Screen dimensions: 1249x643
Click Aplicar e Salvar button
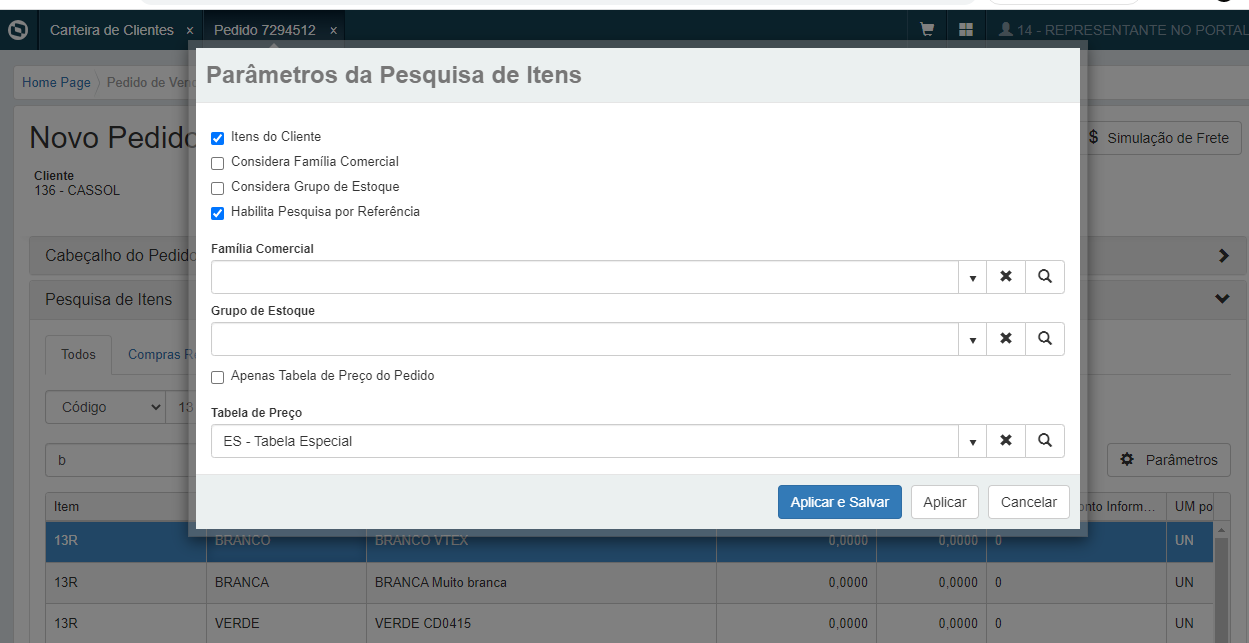[x=839, y=502]
